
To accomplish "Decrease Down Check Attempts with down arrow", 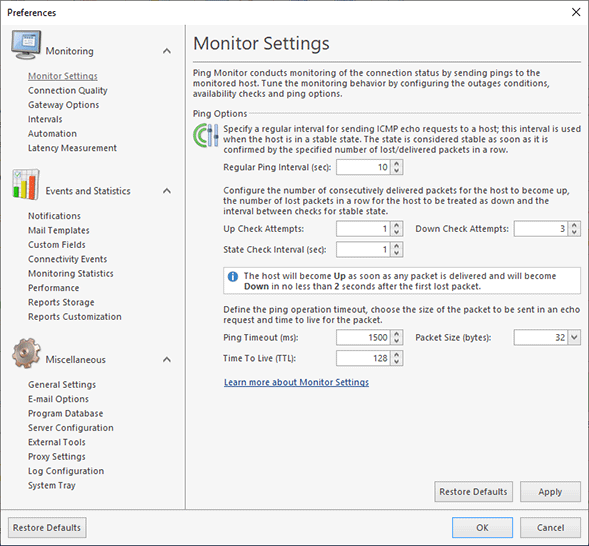I will 574,232.
